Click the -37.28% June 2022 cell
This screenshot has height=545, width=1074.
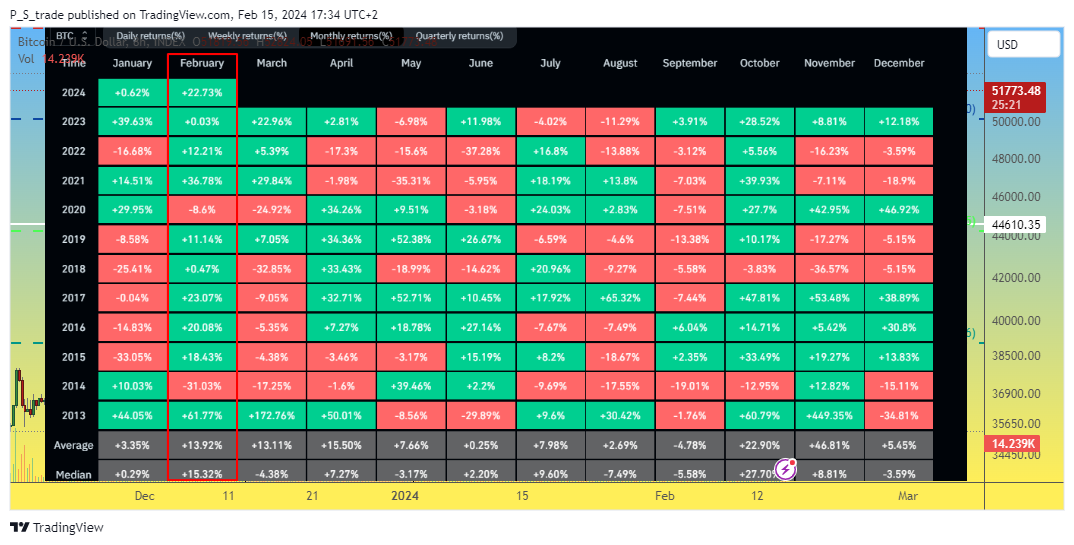coord(481,151)
